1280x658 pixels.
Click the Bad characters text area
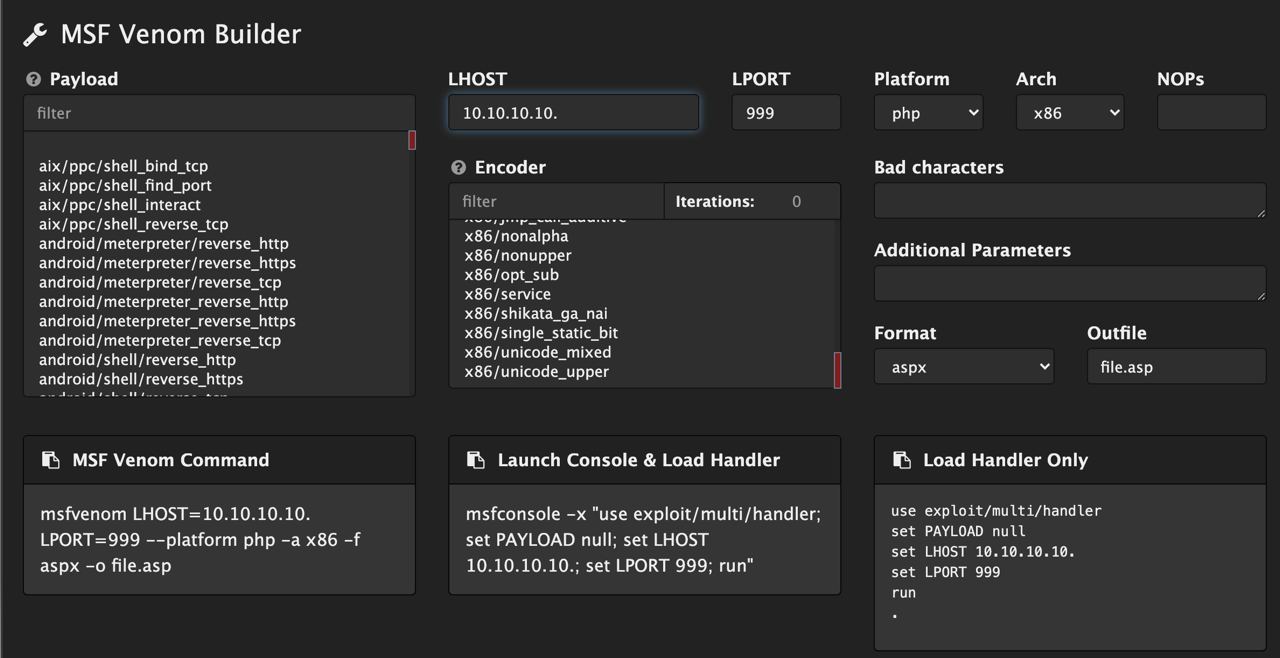pos(1070,201)
